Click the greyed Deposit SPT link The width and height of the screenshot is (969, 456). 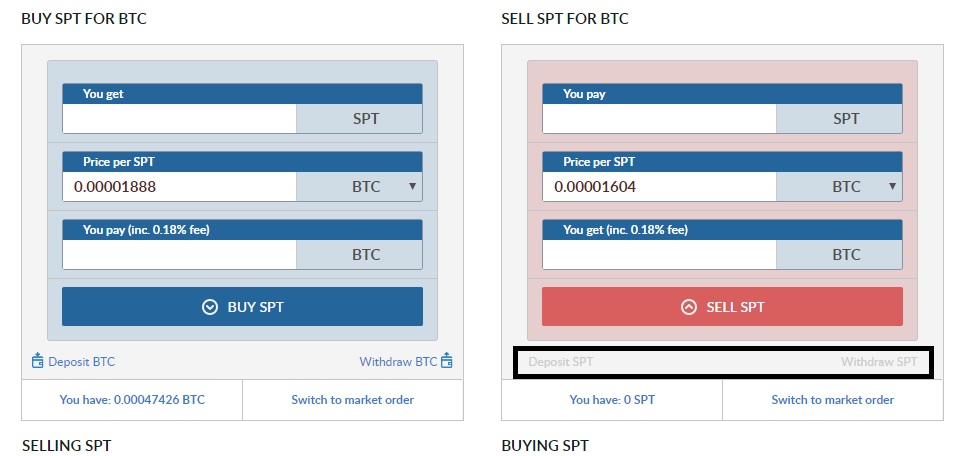(561, 361)
